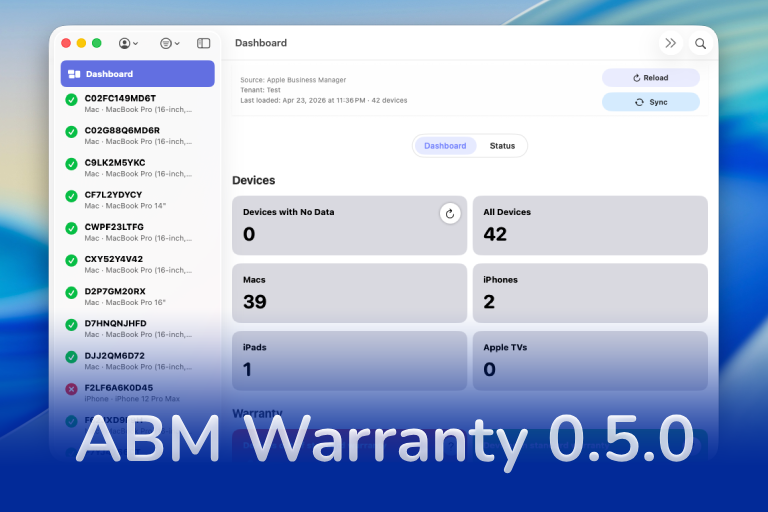Switch to the Dashboard segment tab
This screenshot has width=768, height=512.
click(445, 146)
